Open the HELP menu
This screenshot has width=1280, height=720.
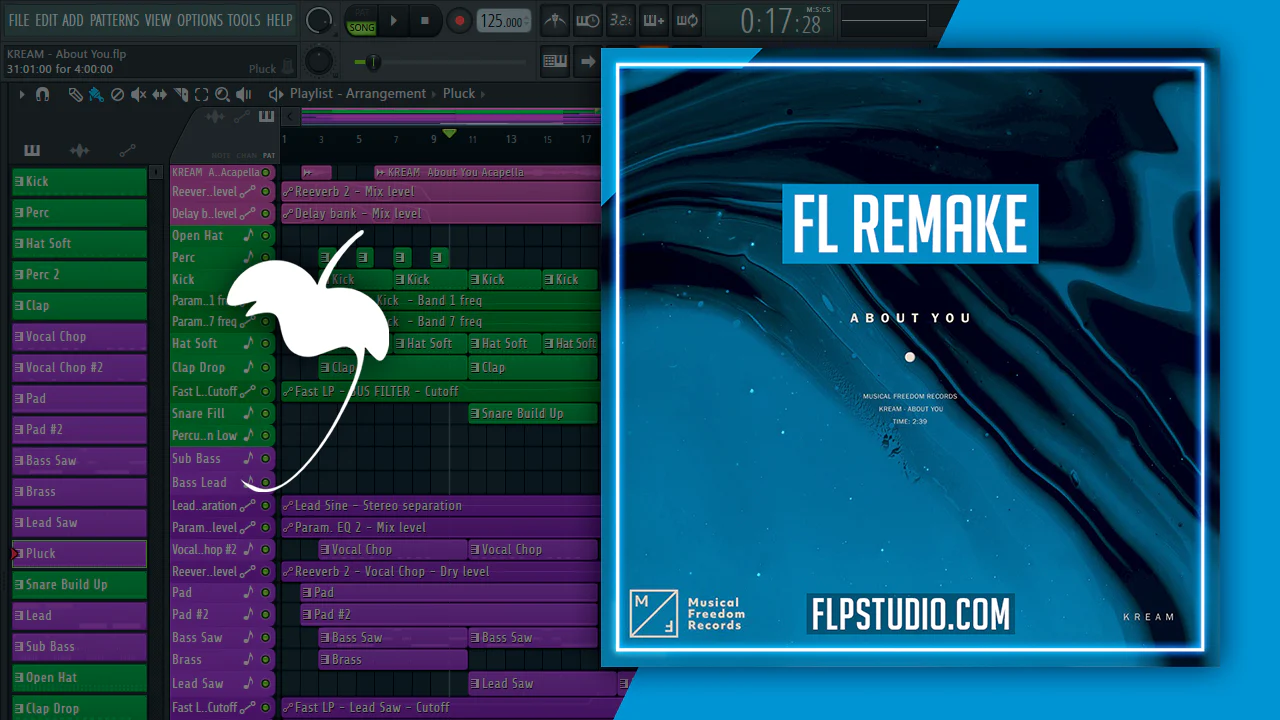pos(280,20)
